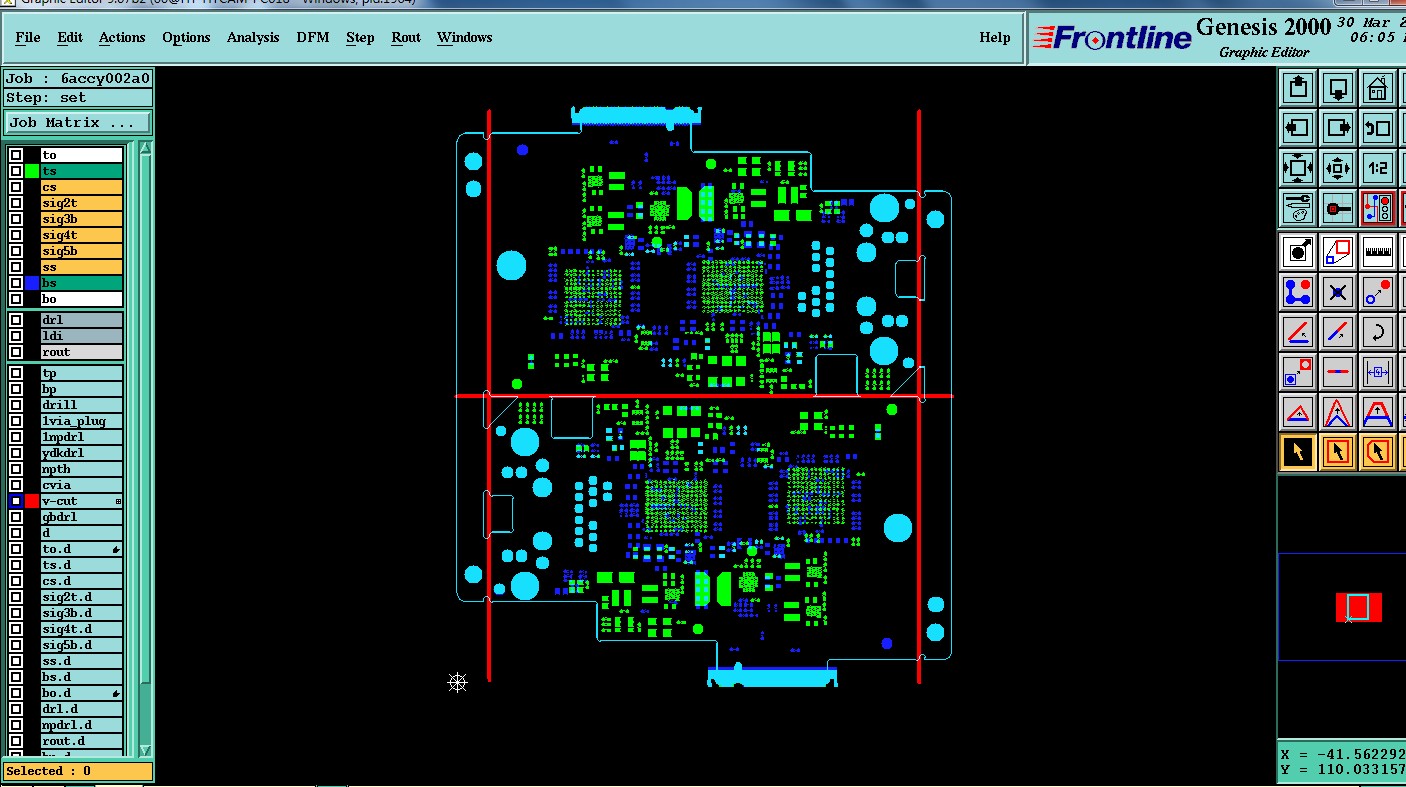Click the red and blue squares zoom-area icon
The height and width of the screenshot is (787, 1406).
pyautogui.click(x=1338, y=252)
